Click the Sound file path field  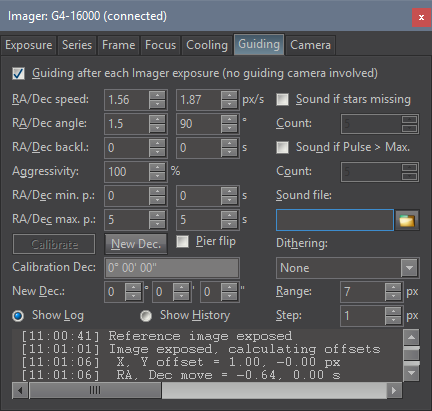pos(335,220)
